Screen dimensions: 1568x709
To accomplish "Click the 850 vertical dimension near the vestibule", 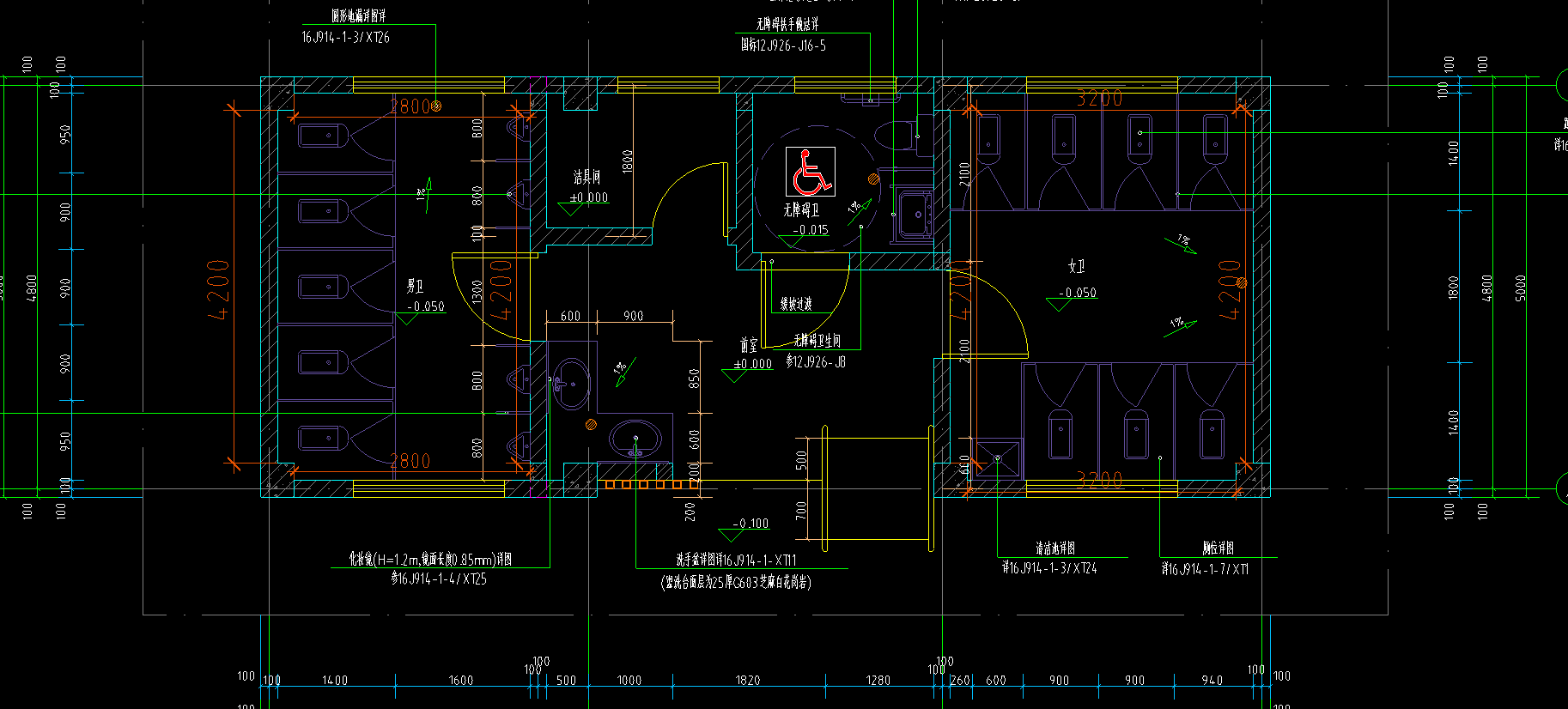I will coord(695,379).
